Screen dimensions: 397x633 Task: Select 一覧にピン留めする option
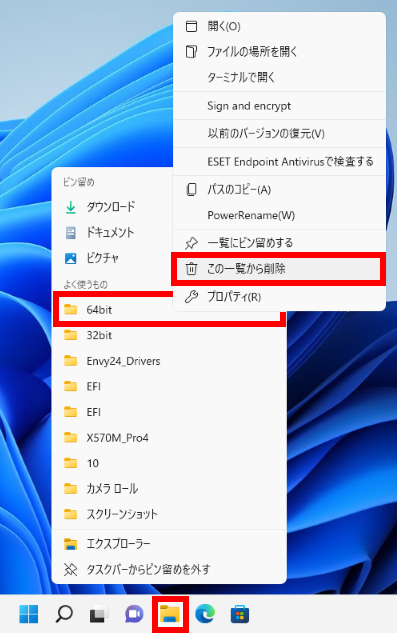coord(279,243)
